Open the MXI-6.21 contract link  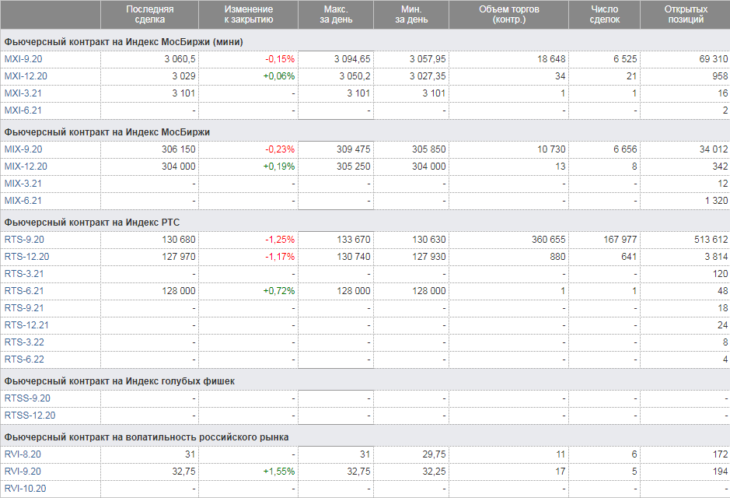pos(23,111)
